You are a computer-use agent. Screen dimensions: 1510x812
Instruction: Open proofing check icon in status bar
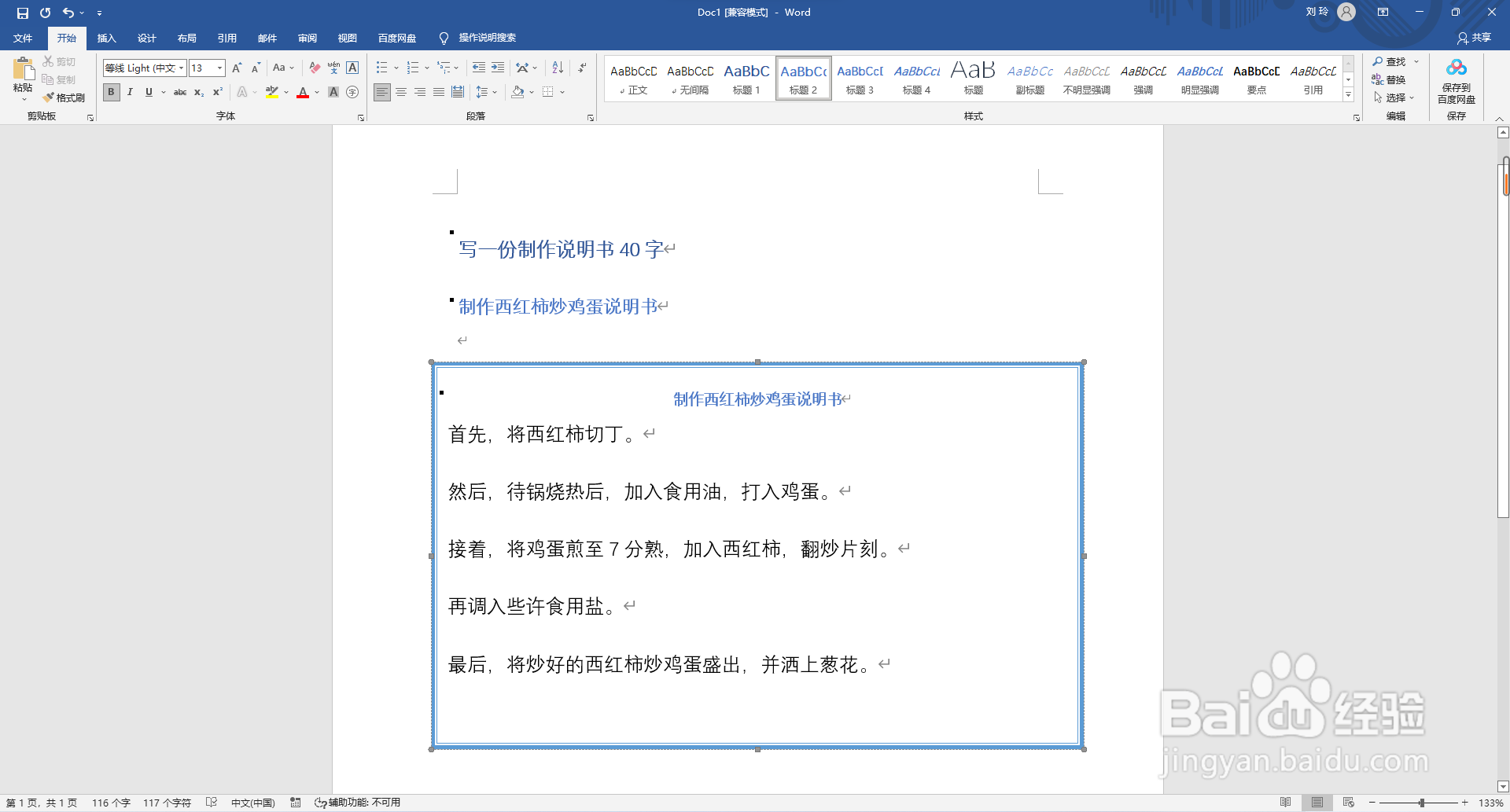point(212,803)
